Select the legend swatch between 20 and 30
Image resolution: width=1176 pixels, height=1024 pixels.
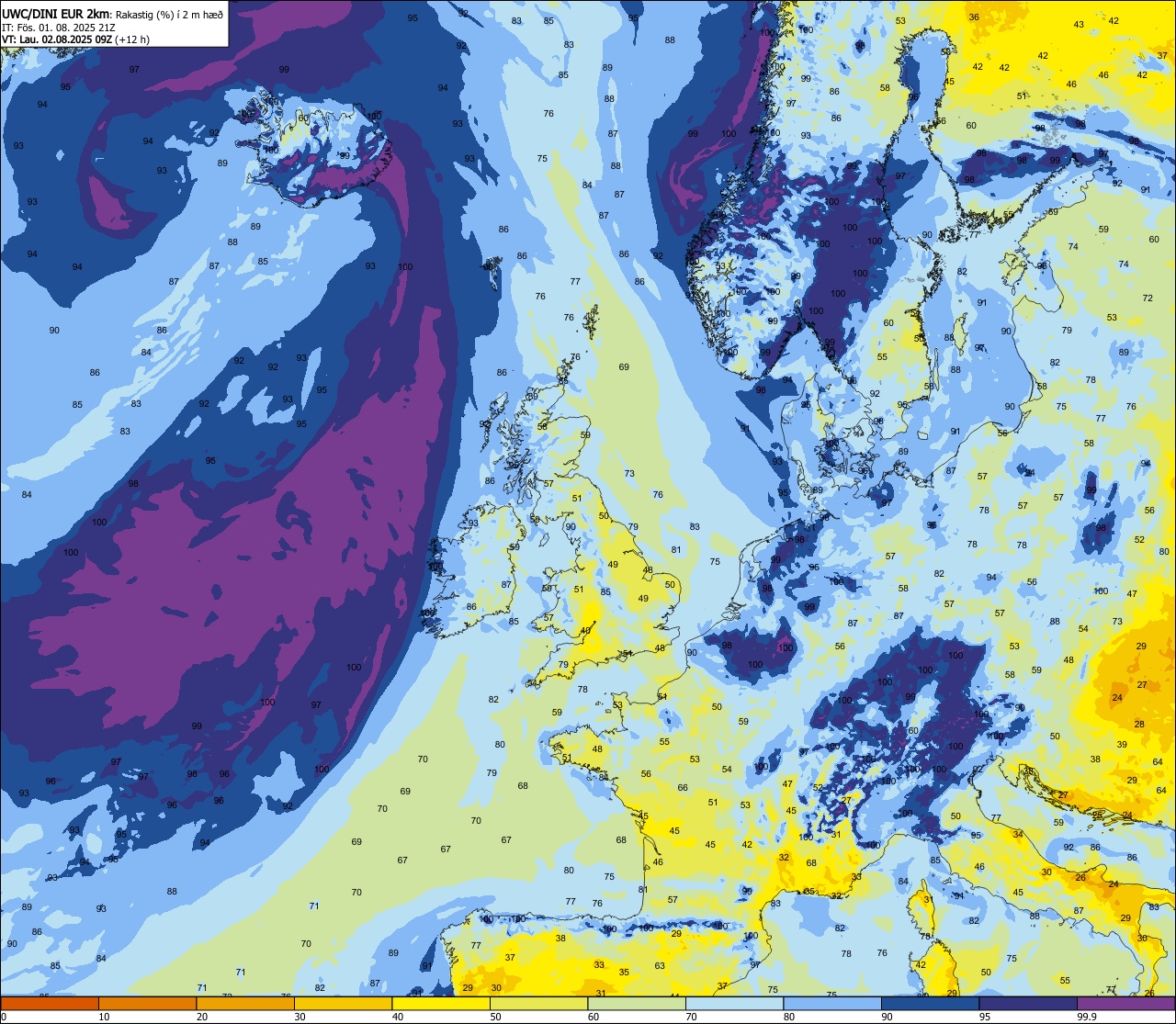pos(245,1003)
